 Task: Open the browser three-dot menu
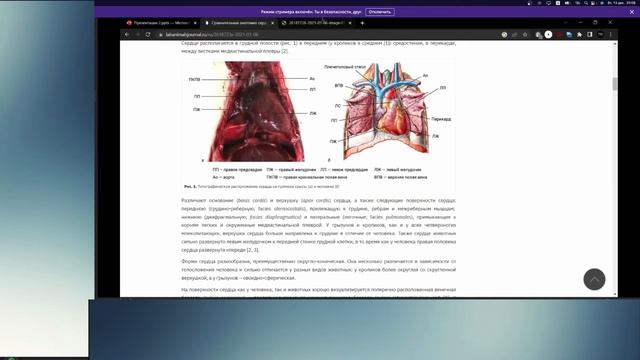(x=611, y=35)
